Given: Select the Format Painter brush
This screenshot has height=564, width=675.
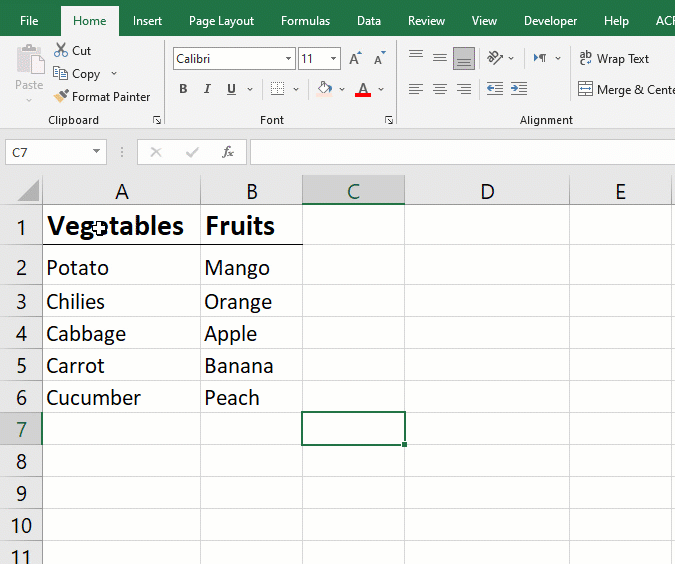Looking at the screenshot, I should 61,96.
